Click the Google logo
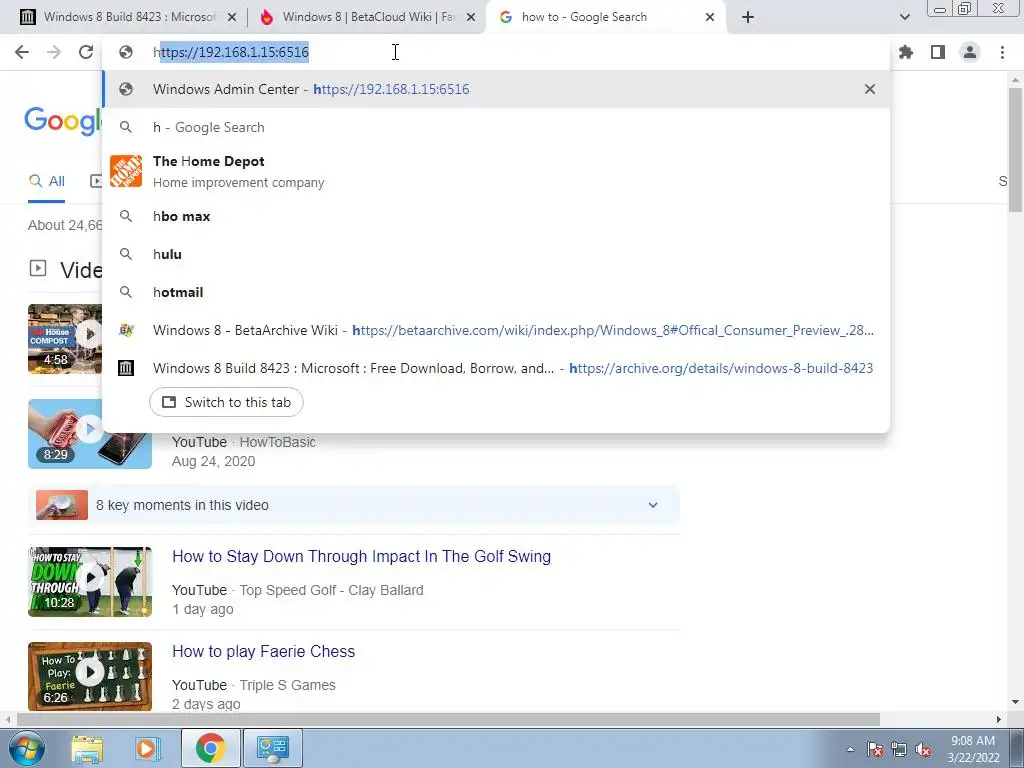The image size is (1024, 768). (63, 121)
